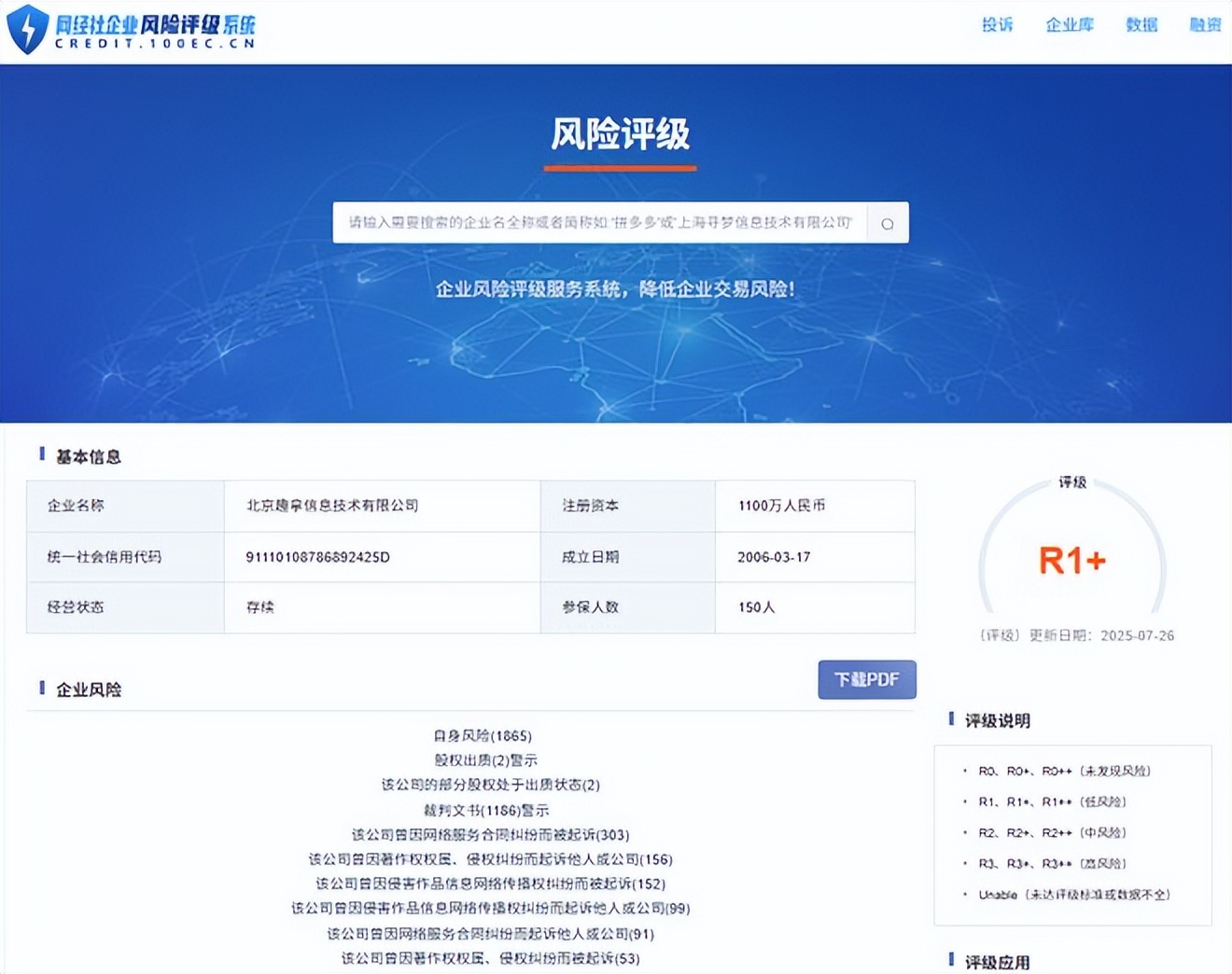Image resolution: width=1232 pixels, height=974 pixels.
Task: Click the 参保人数 label cell
Action: click(x=628, y=607)
